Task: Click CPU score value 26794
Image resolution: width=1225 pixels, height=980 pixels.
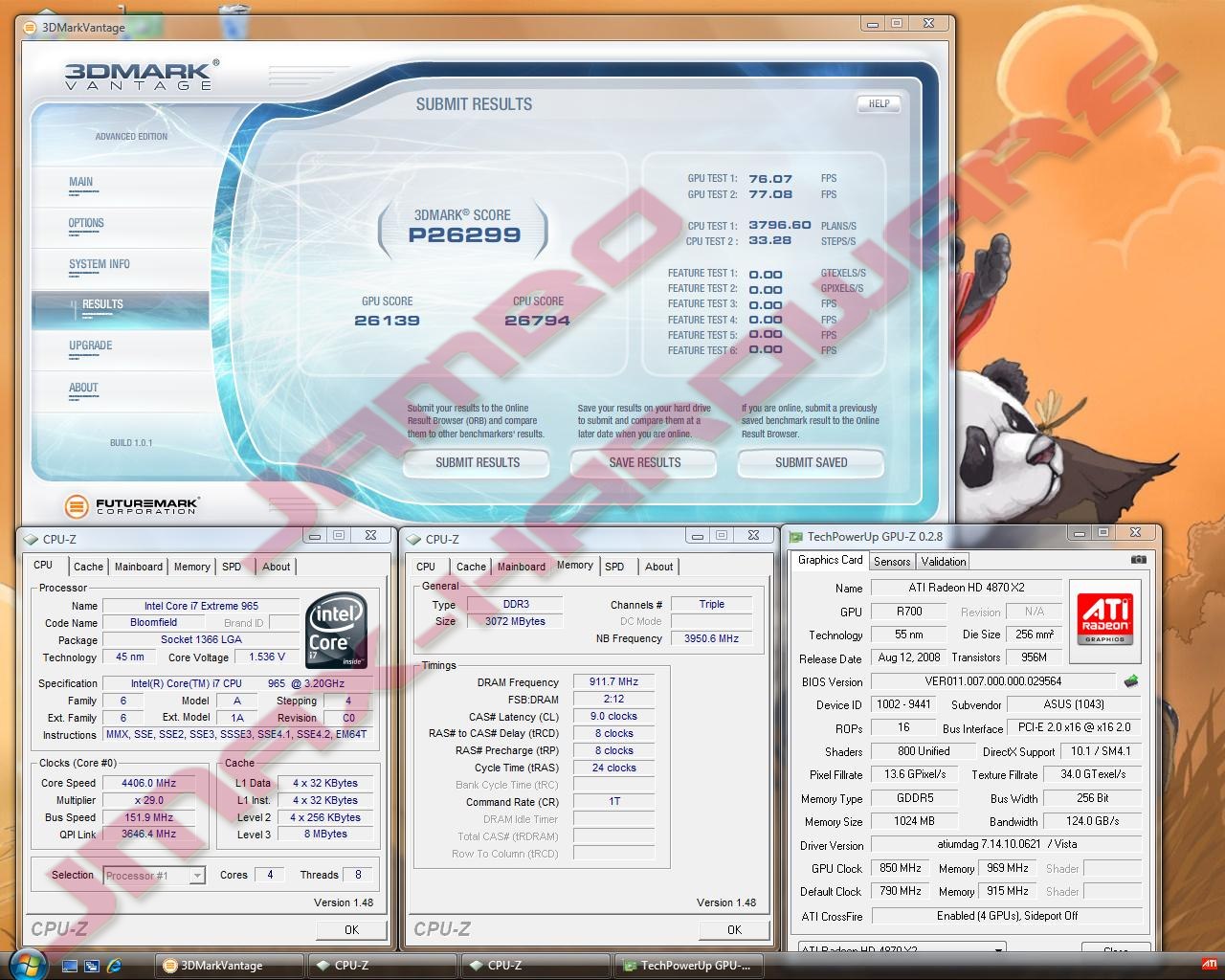Action: click(537, 321)
